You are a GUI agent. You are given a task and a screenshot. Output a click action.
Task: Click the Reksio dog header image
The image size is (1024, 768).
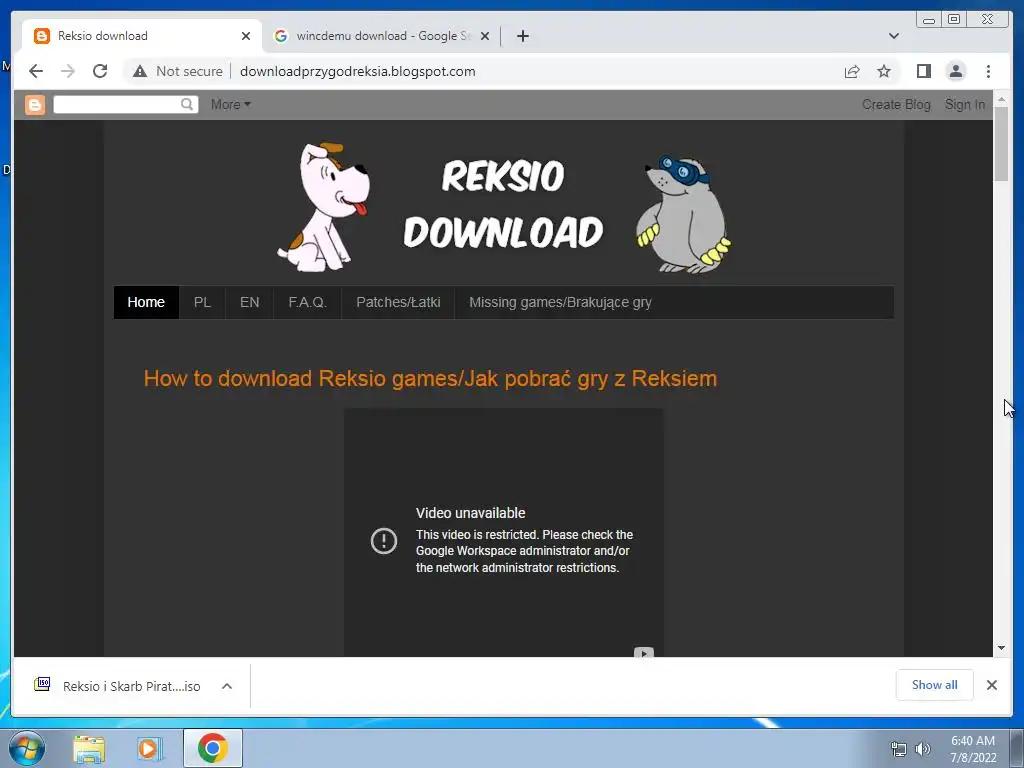pos(323,208)
